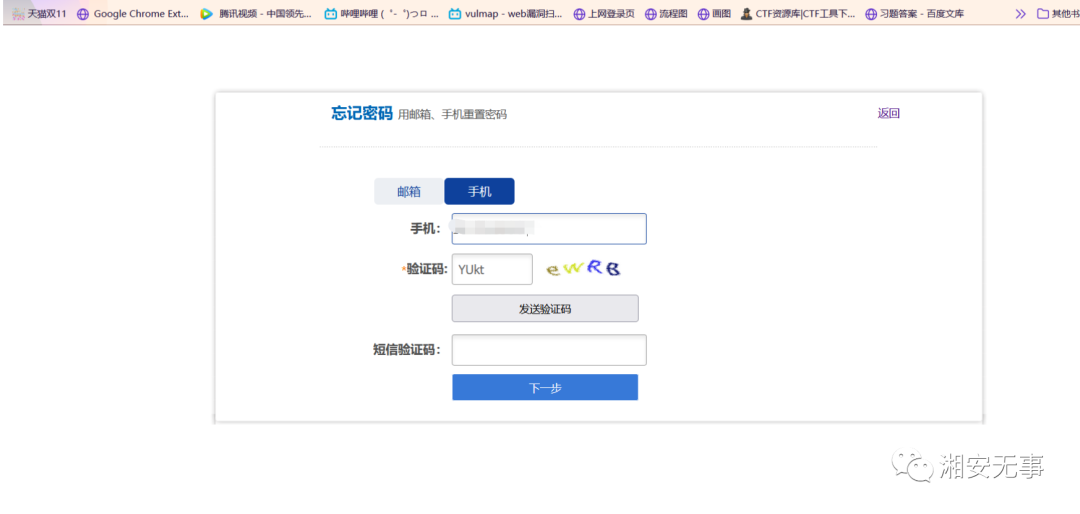Click the CTF资源库 hacker icon

pos(747,13)
